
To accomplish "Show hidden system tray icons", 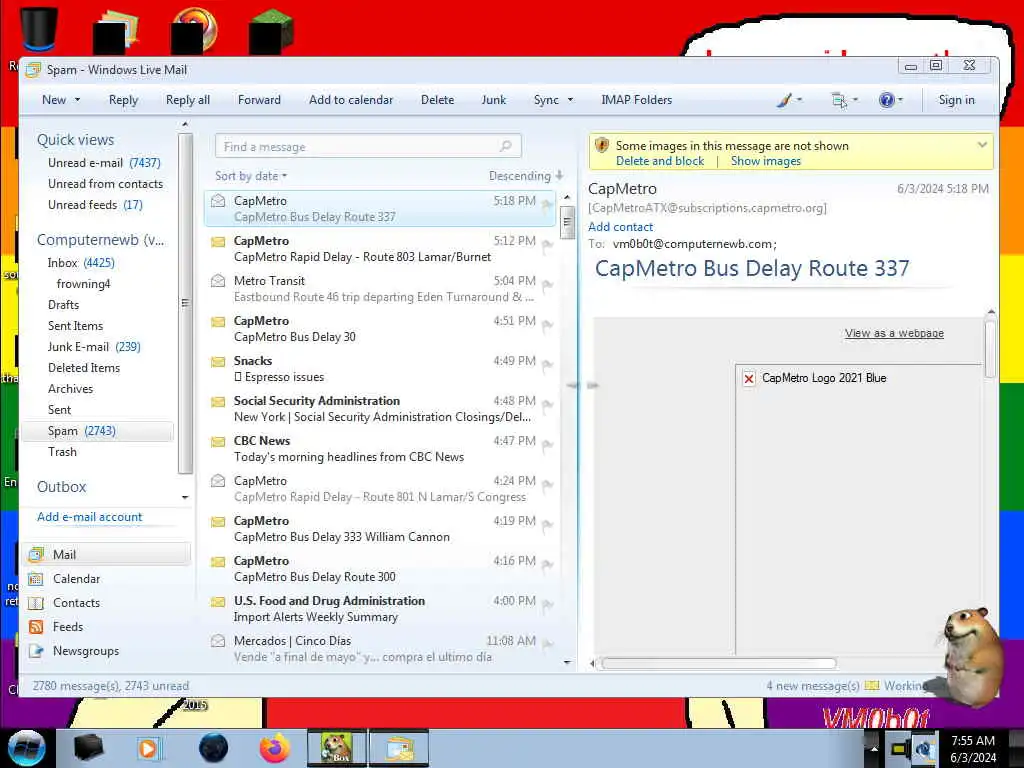I will pyautogui.click(x=873, y=749).
